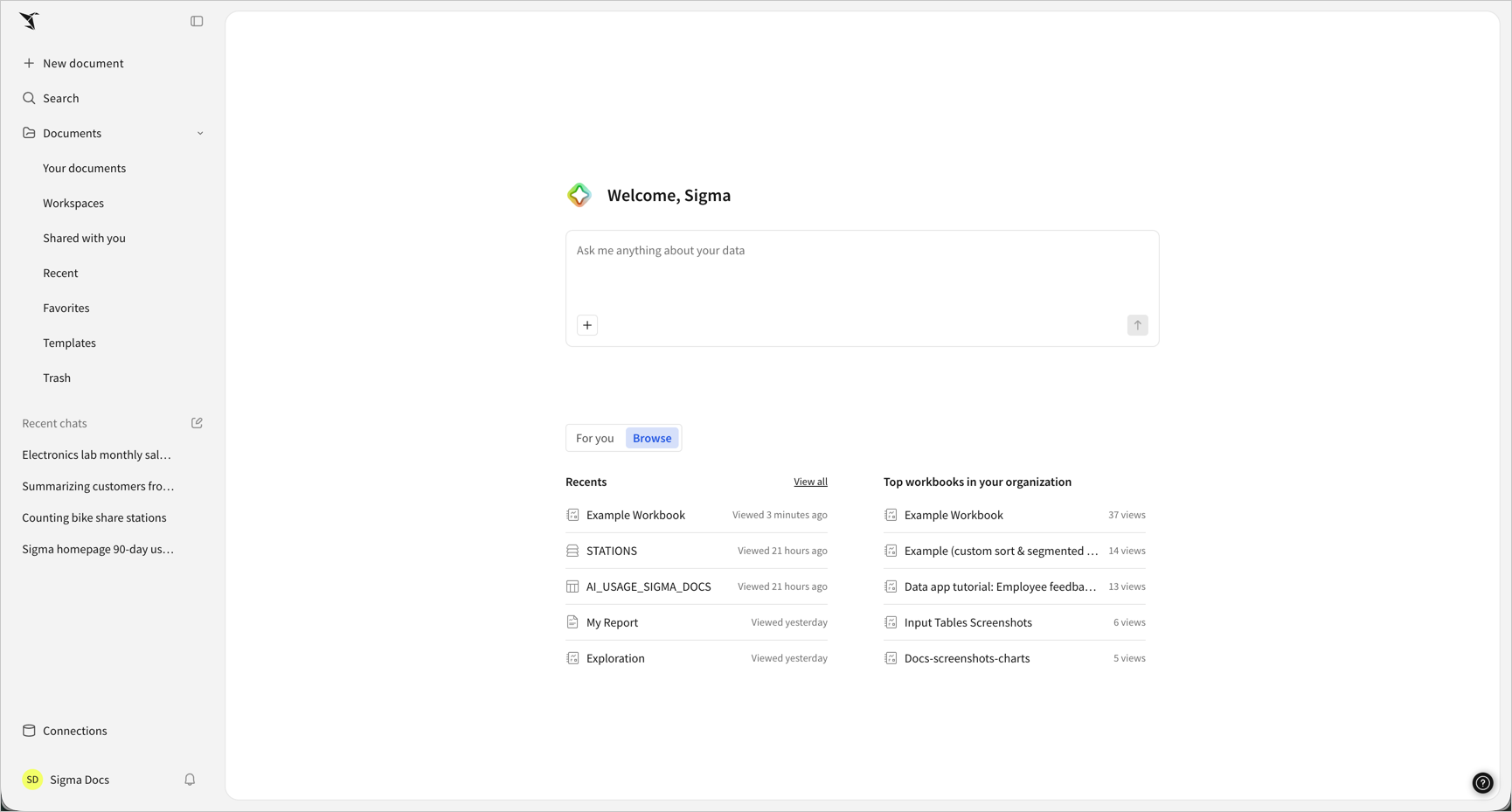Open Example Workbook viewed 3 minutes ago
The height and width of the screenshot is (812, 1512).
tap(697, 515)
